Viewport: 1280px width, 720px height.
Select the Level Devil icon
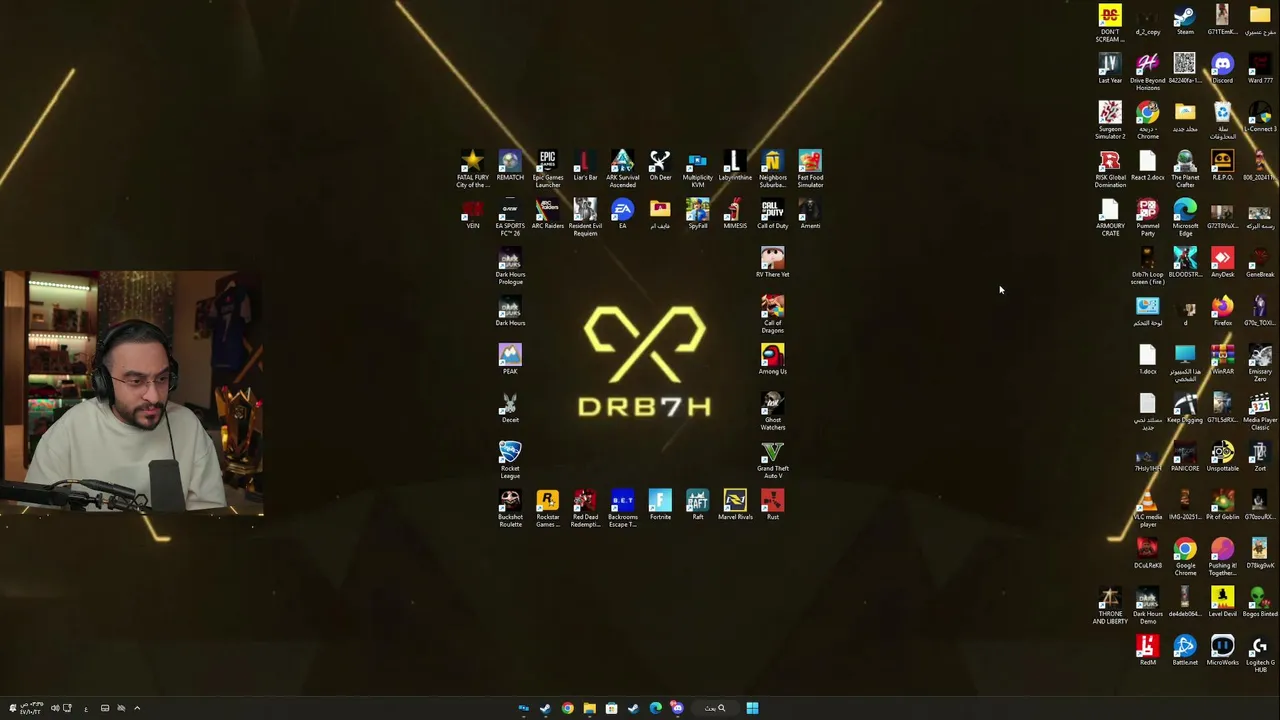pyautogui.click(x=1222, y=602)
